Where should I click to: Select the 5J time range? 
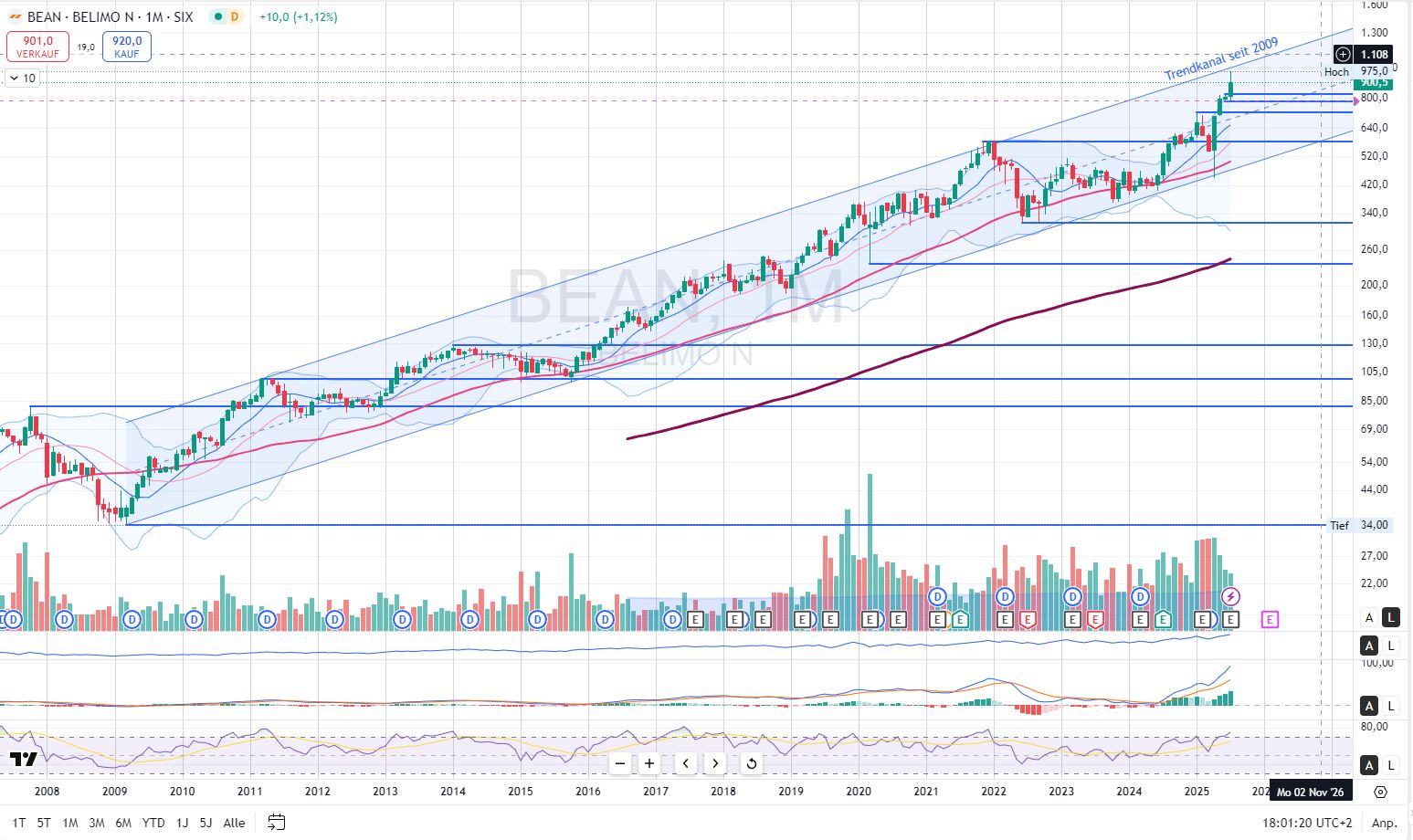[206, 823]
